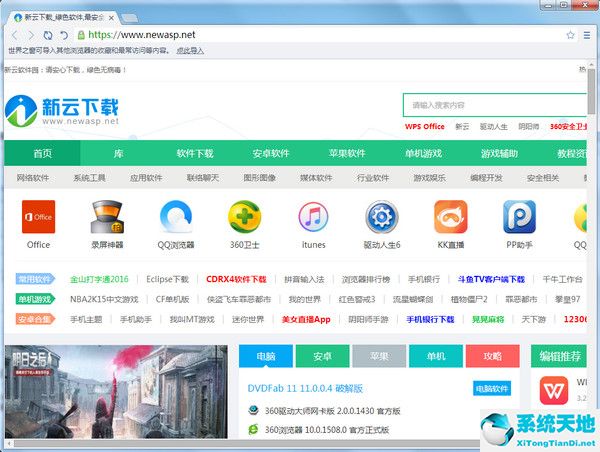Image resolution: width=600 pixels, height=452 pixels.
Task: Open the 斗鱼TV客户端下载 link
Action: point(491,279)
